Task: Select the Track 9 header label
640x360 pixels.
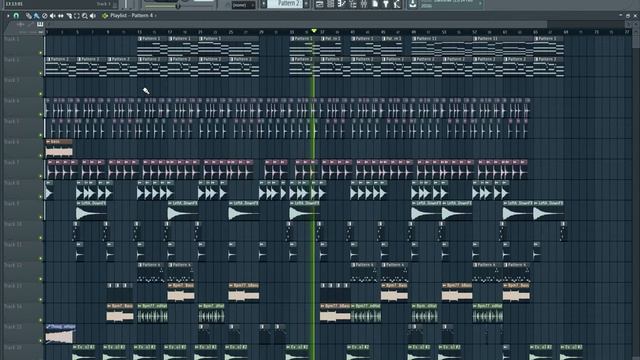Action: [12, 203]
